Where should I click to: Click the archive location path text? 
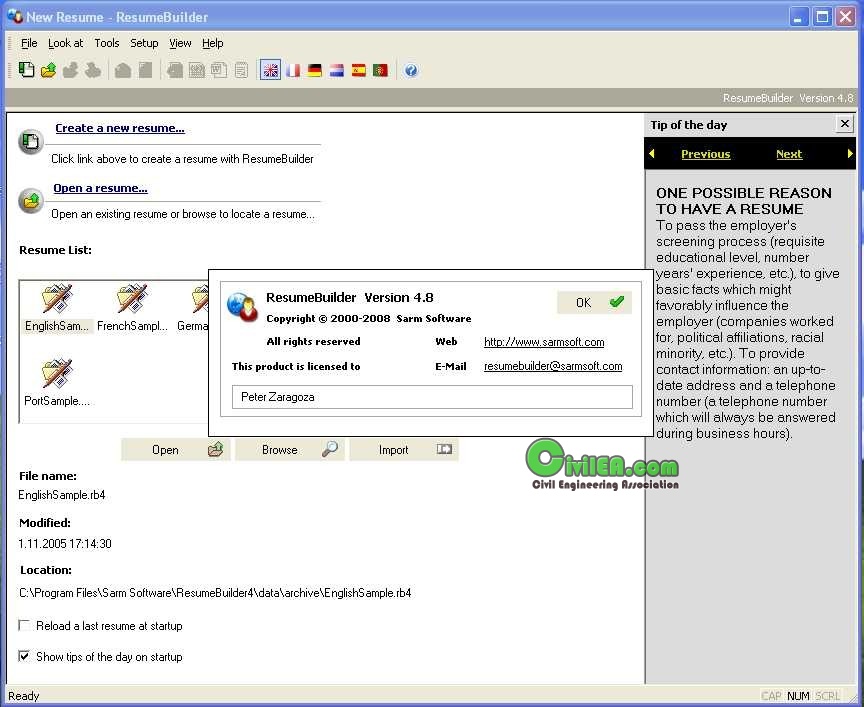pos(215,593)
